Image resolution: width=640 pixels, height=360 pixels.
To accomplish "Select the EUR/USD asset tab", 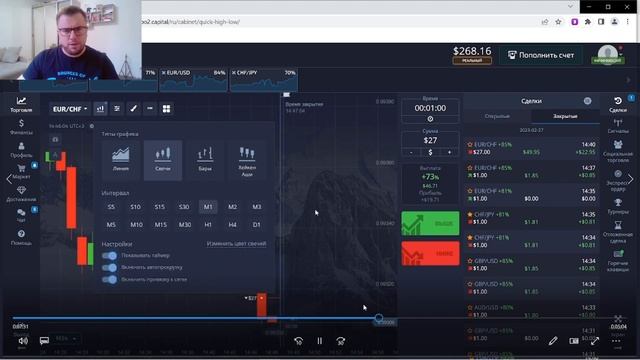I will pos(193,80).
